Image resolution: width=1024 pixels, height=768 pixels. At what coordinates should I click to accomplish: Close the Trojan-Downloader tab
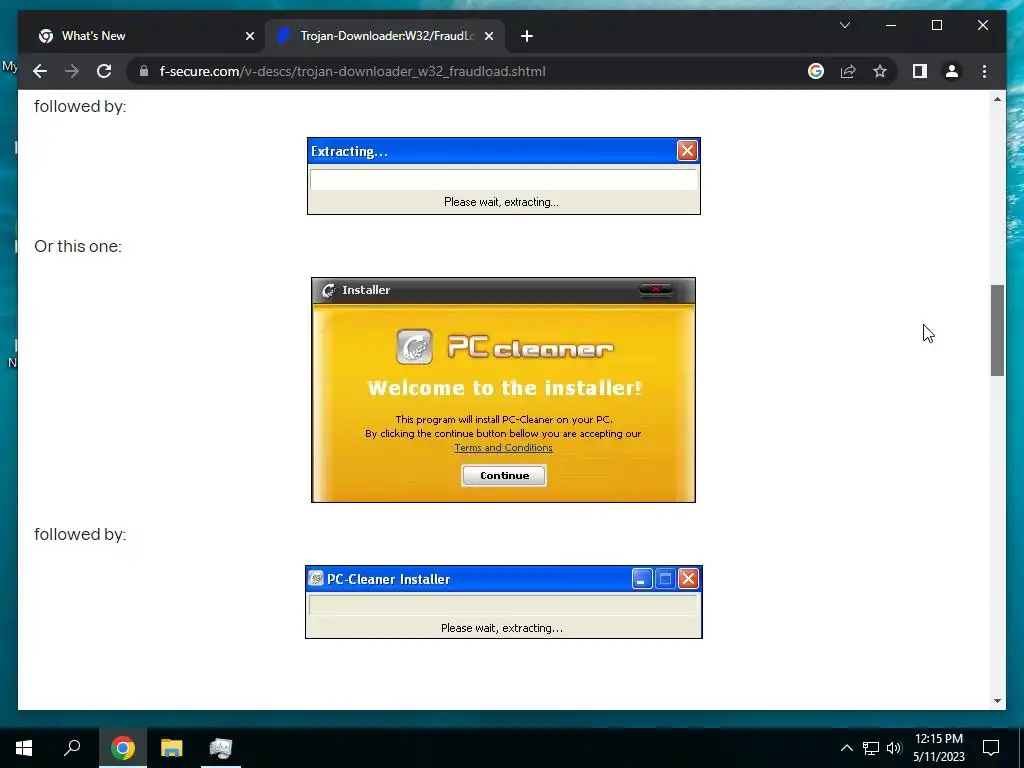click(x=488, y=37)
